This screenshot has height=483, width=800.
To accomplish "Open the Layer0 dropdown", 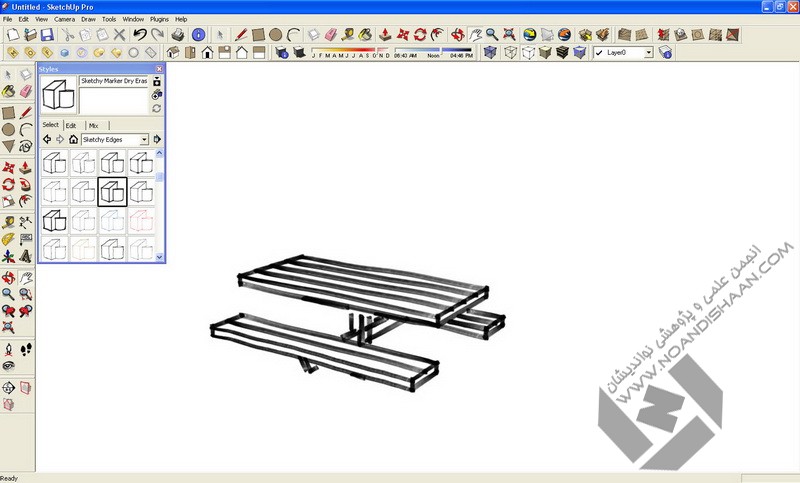I will [x=648, y=52].
